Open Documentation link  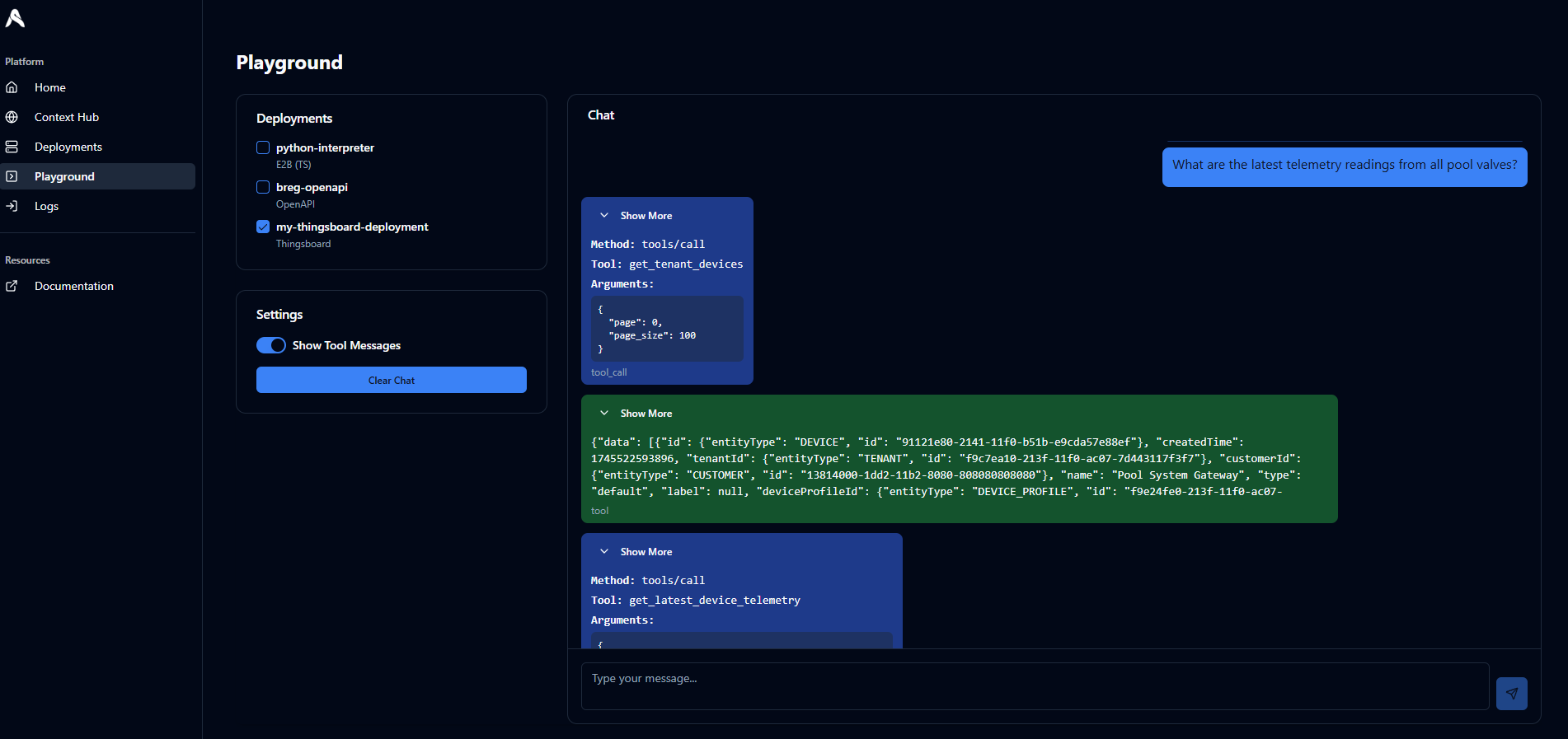tap(97, 286)
